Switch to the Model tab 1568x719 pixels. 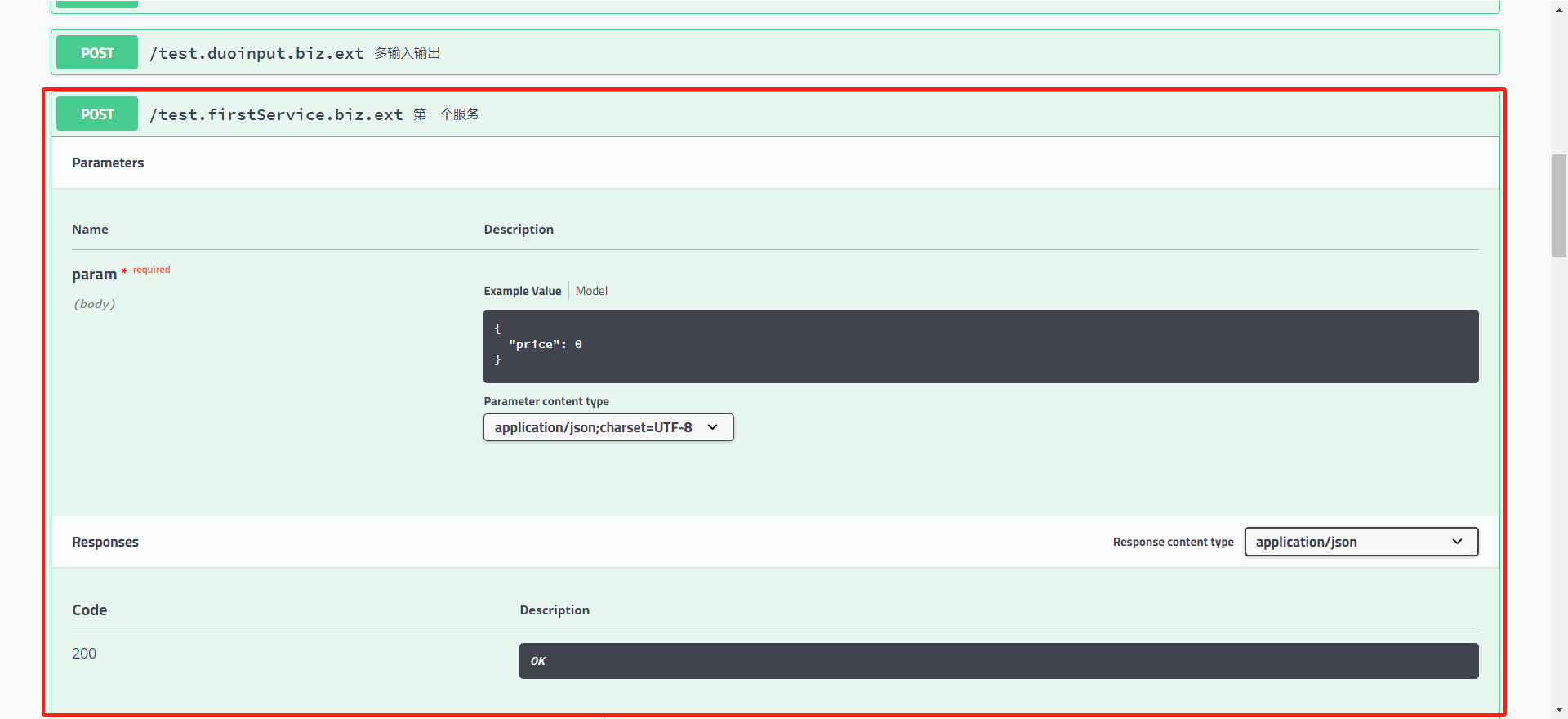pyautogui.click(x=591, y=291)
